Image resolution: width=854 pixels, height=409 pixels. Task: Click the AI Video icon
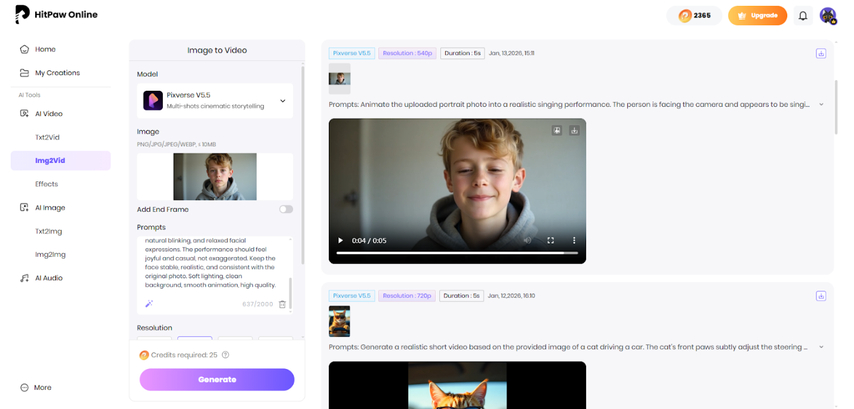[24, 114]
